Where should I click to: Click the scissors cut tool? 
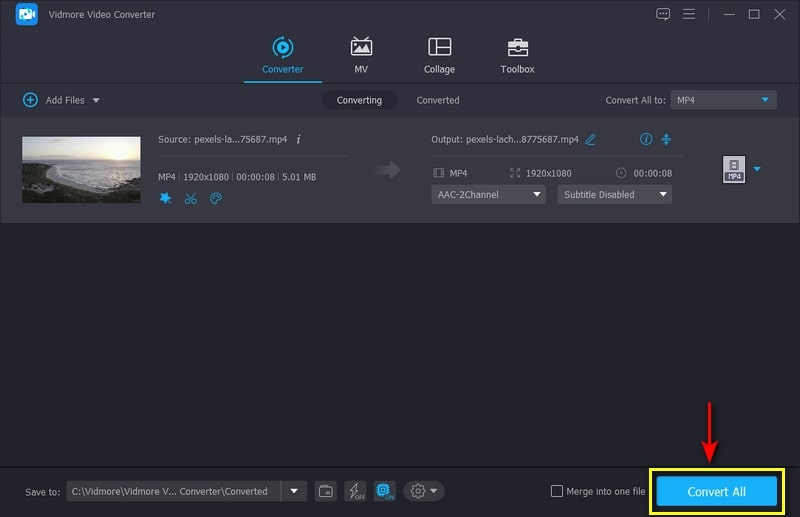(x=191, y=198)
